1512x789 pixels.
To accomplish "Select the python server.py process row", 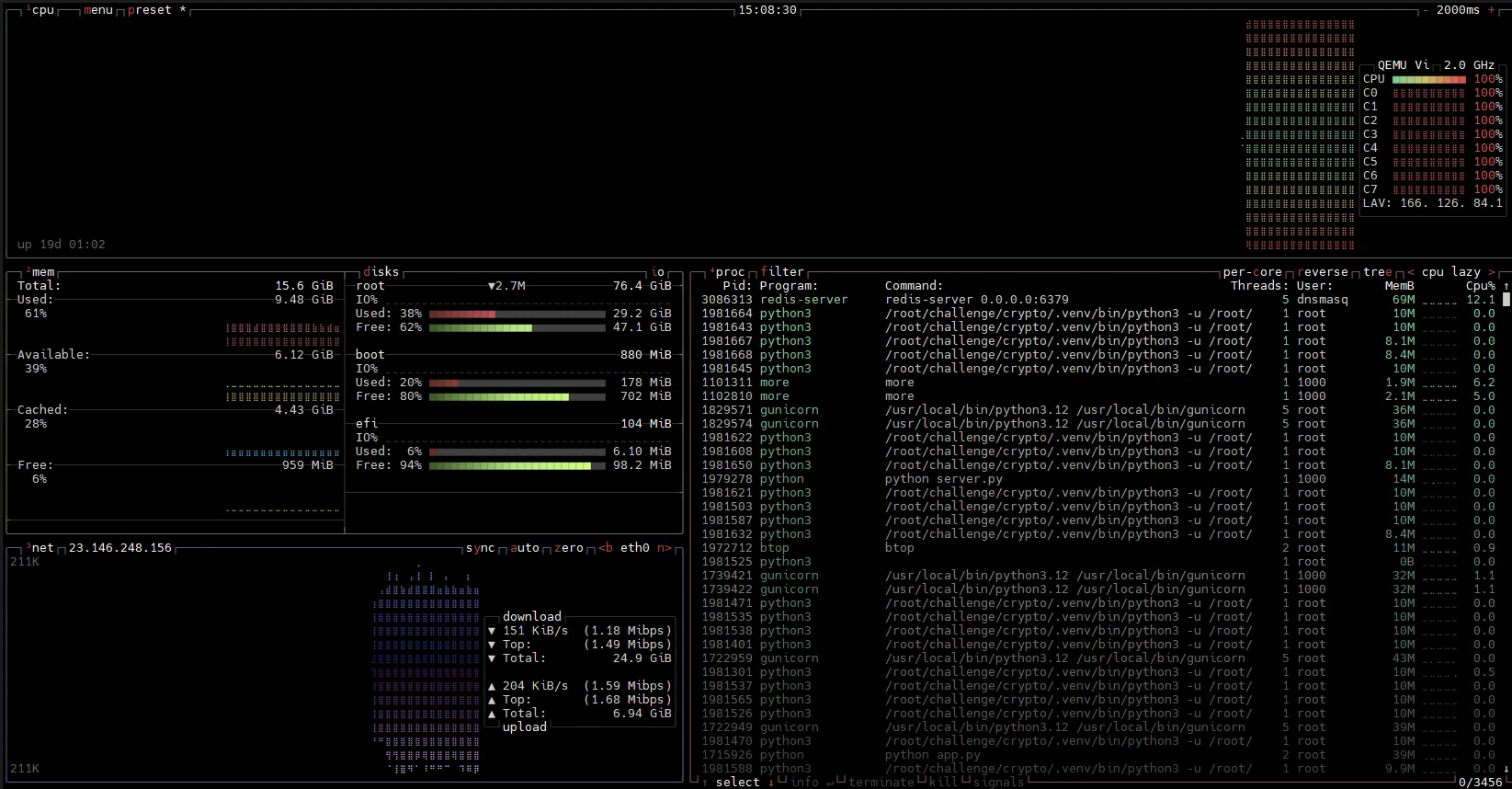I will (1098, 479).
